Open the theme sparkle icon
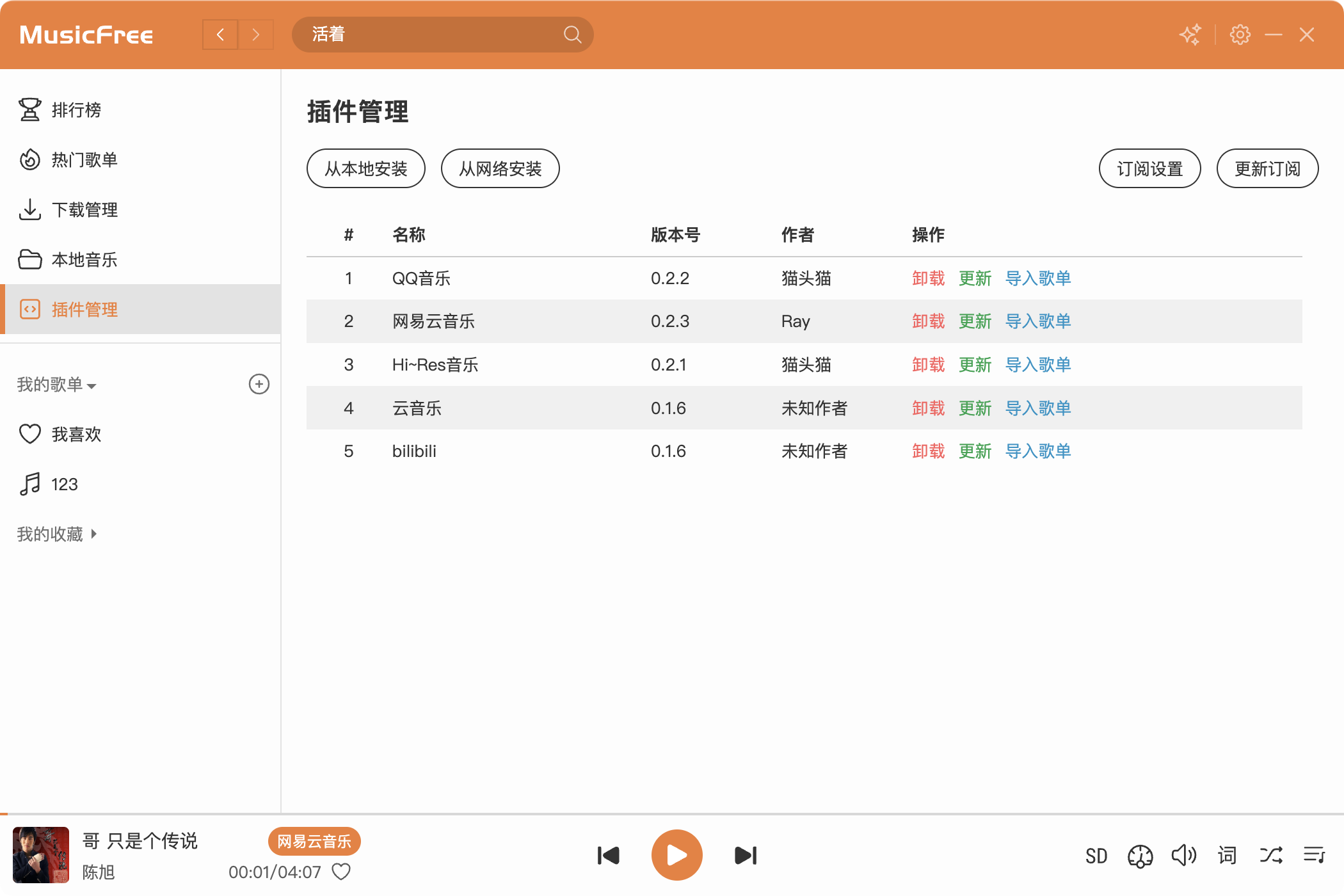This screenshot has width=1344, height=896. pos(1190,35)
